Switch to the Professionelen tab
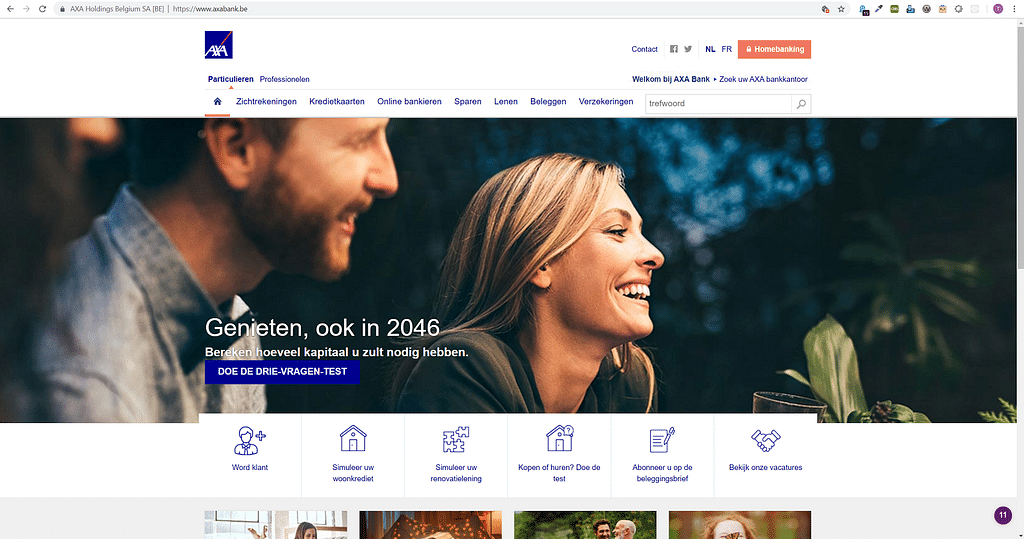 [284, 79]
